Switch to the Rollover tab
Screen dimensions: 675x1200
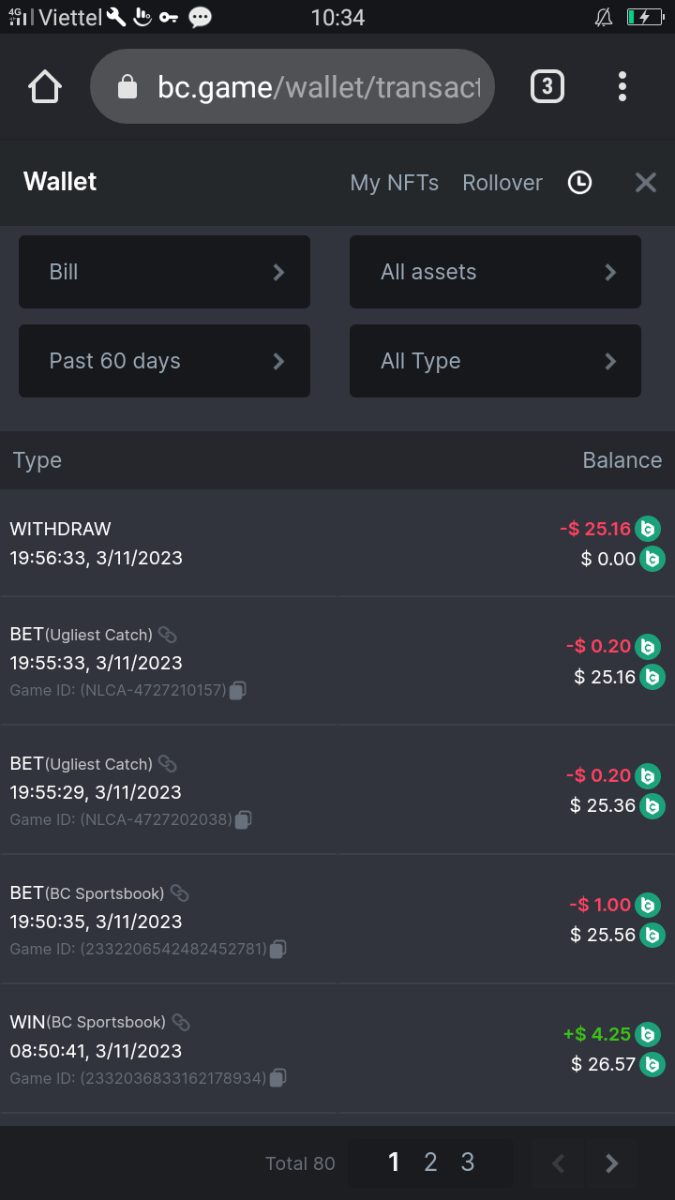[x=502, y=183]
